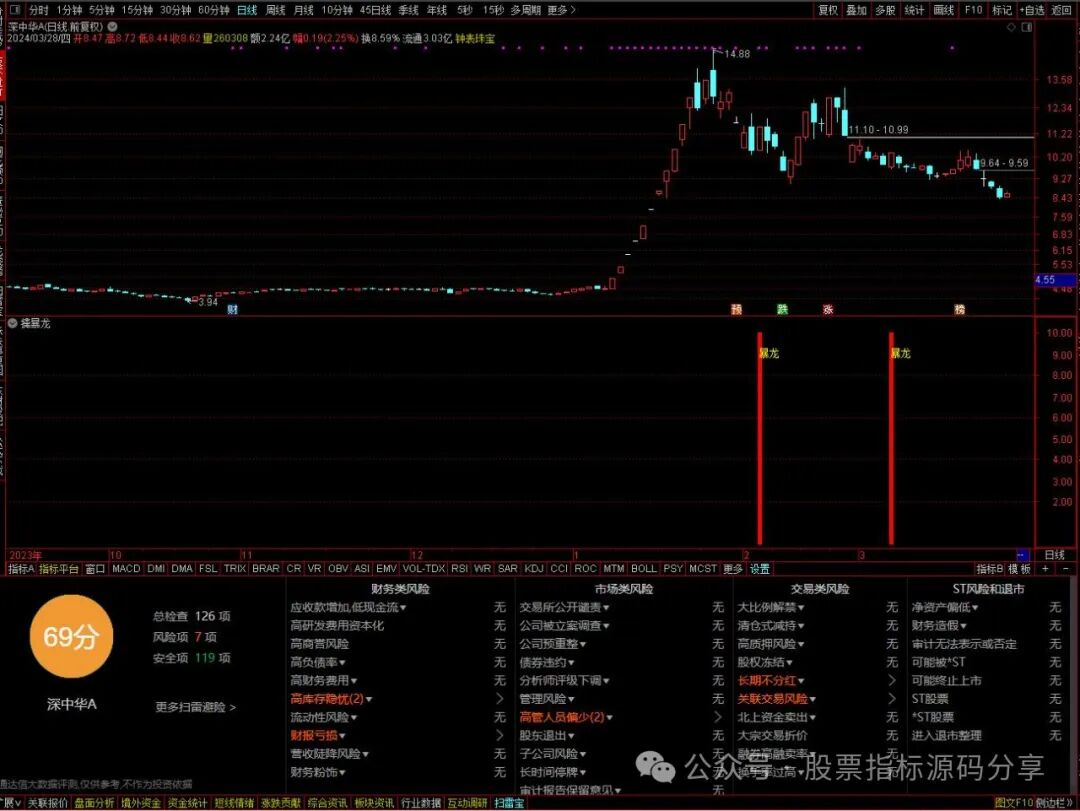Expand 大比例解禁 dropdown
1080x811 pixels.
click(x=771, y=607)
